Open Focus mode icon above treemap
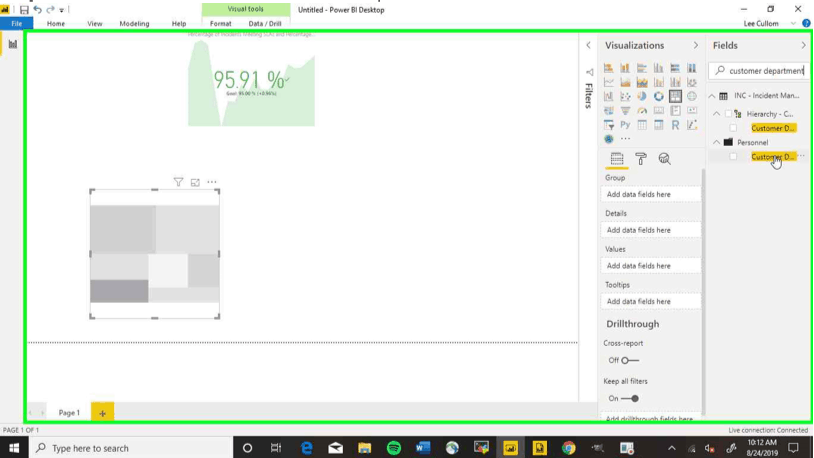Viewport: 814px width, 458px height. pos(195,182)
